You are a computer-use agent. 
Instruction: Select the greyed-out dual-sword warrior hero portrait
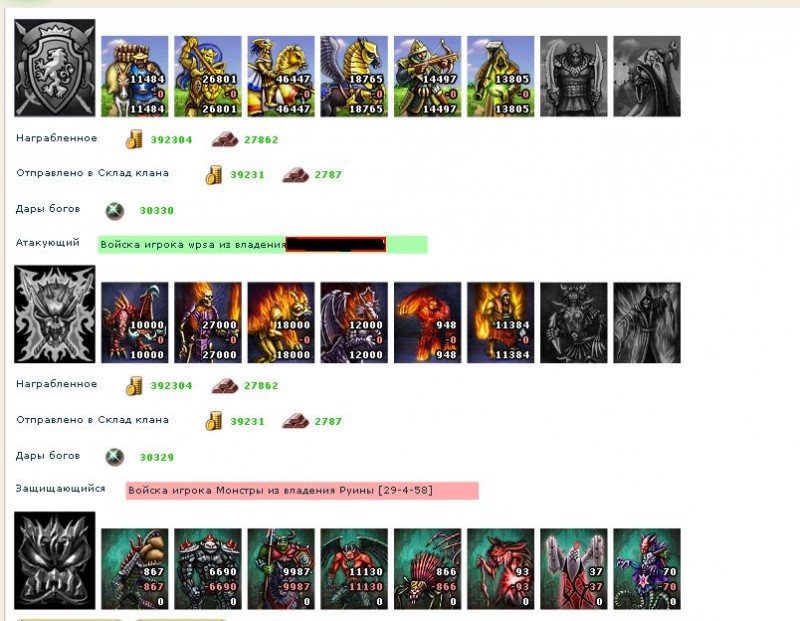coord(574,76)
